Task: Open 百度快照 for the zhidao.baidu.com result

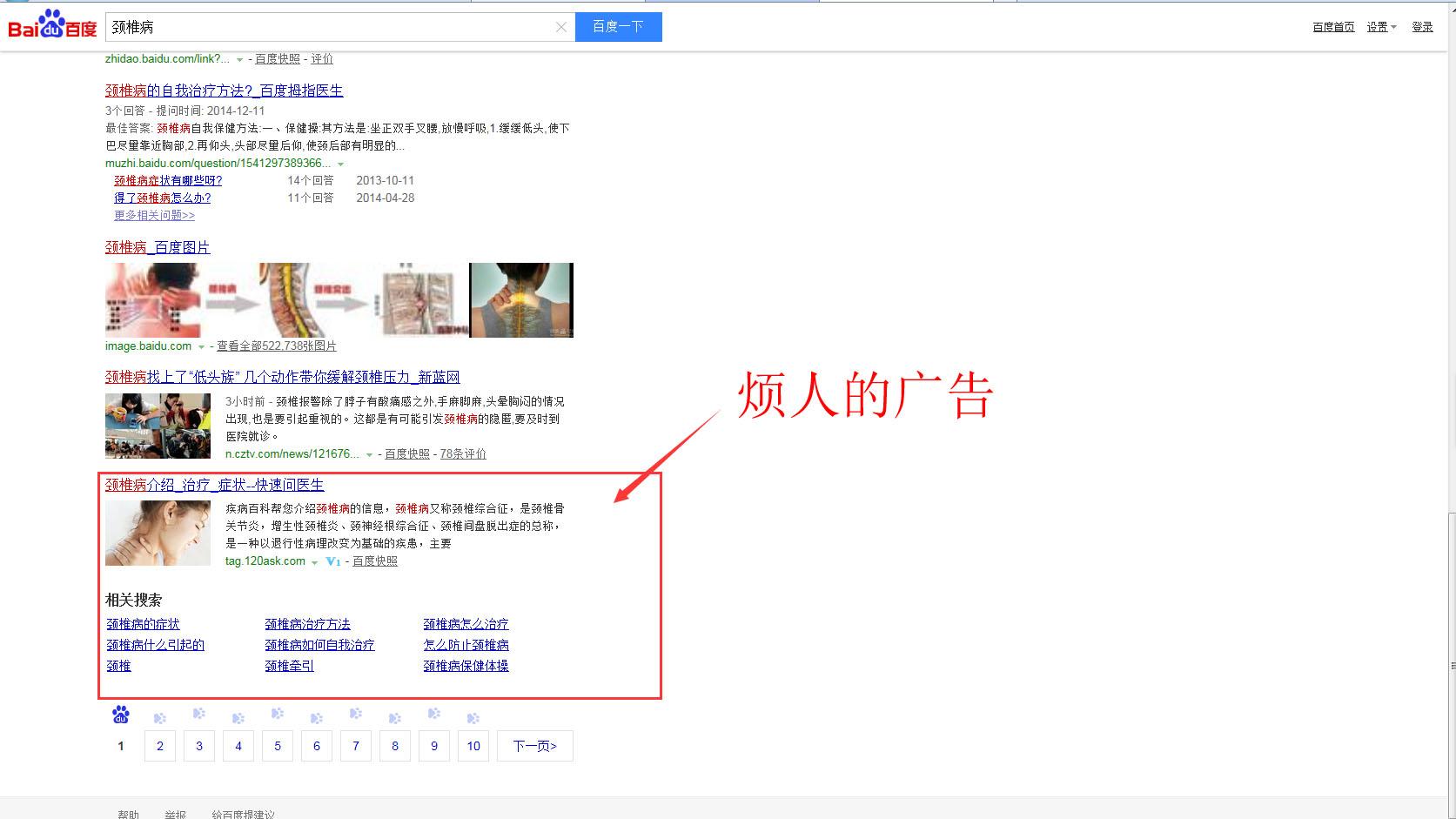Action: (x=278, y=59)
